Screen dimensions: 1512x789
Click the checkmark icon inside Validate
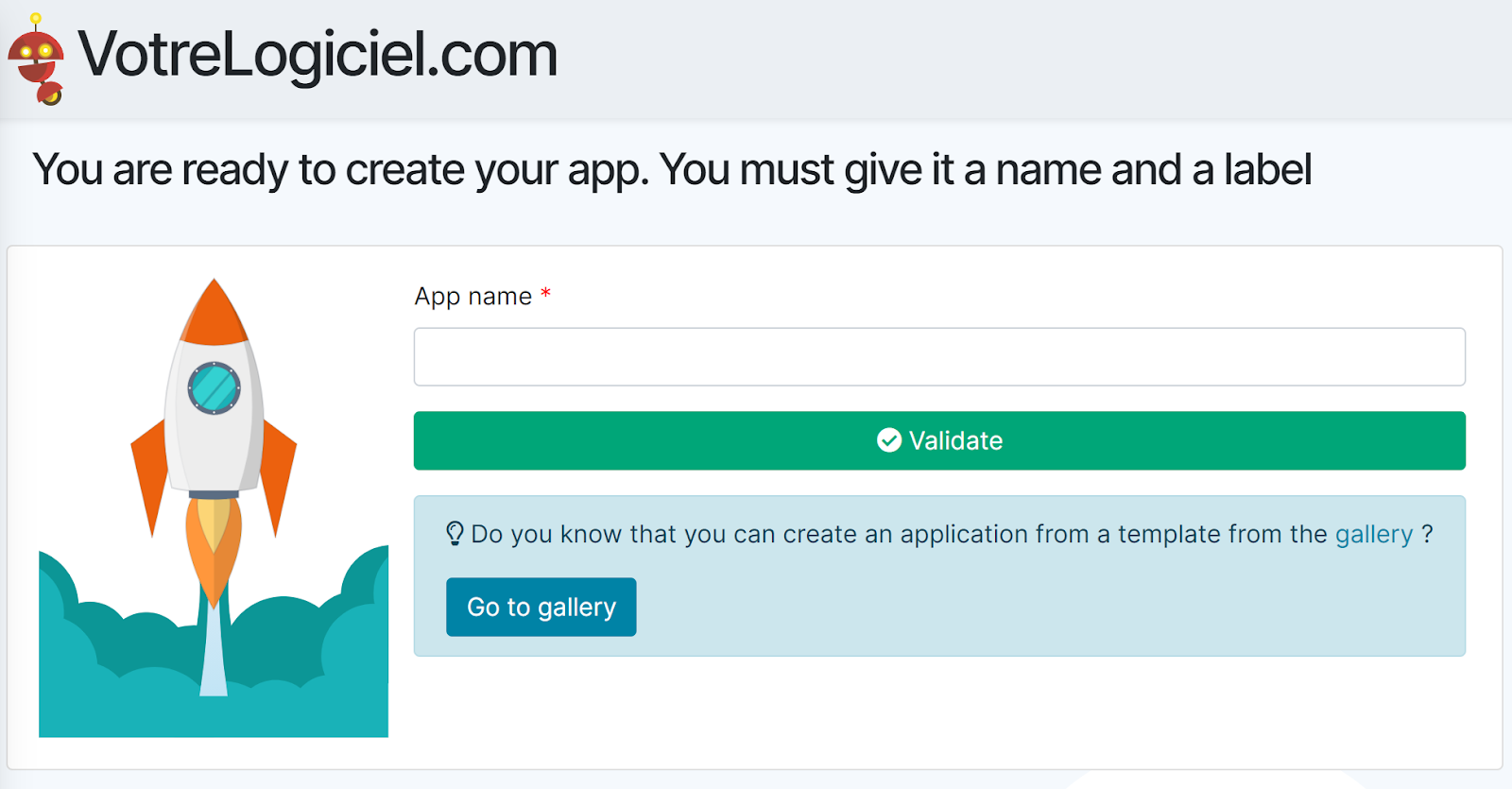[x=888, y=440]
